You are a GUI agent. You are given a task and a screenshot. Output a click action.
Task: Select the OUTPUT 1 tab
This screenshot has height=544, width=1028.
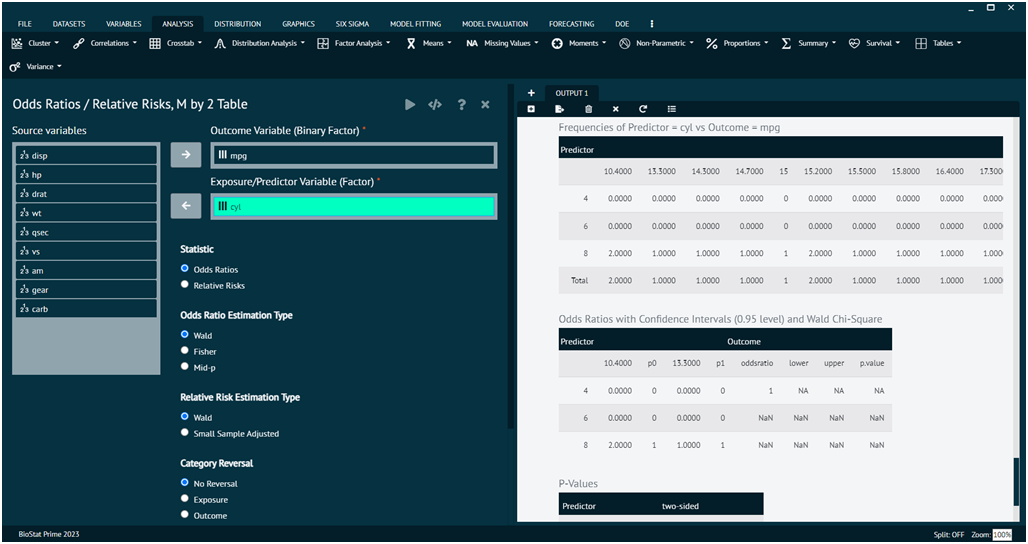pos(572,93)
